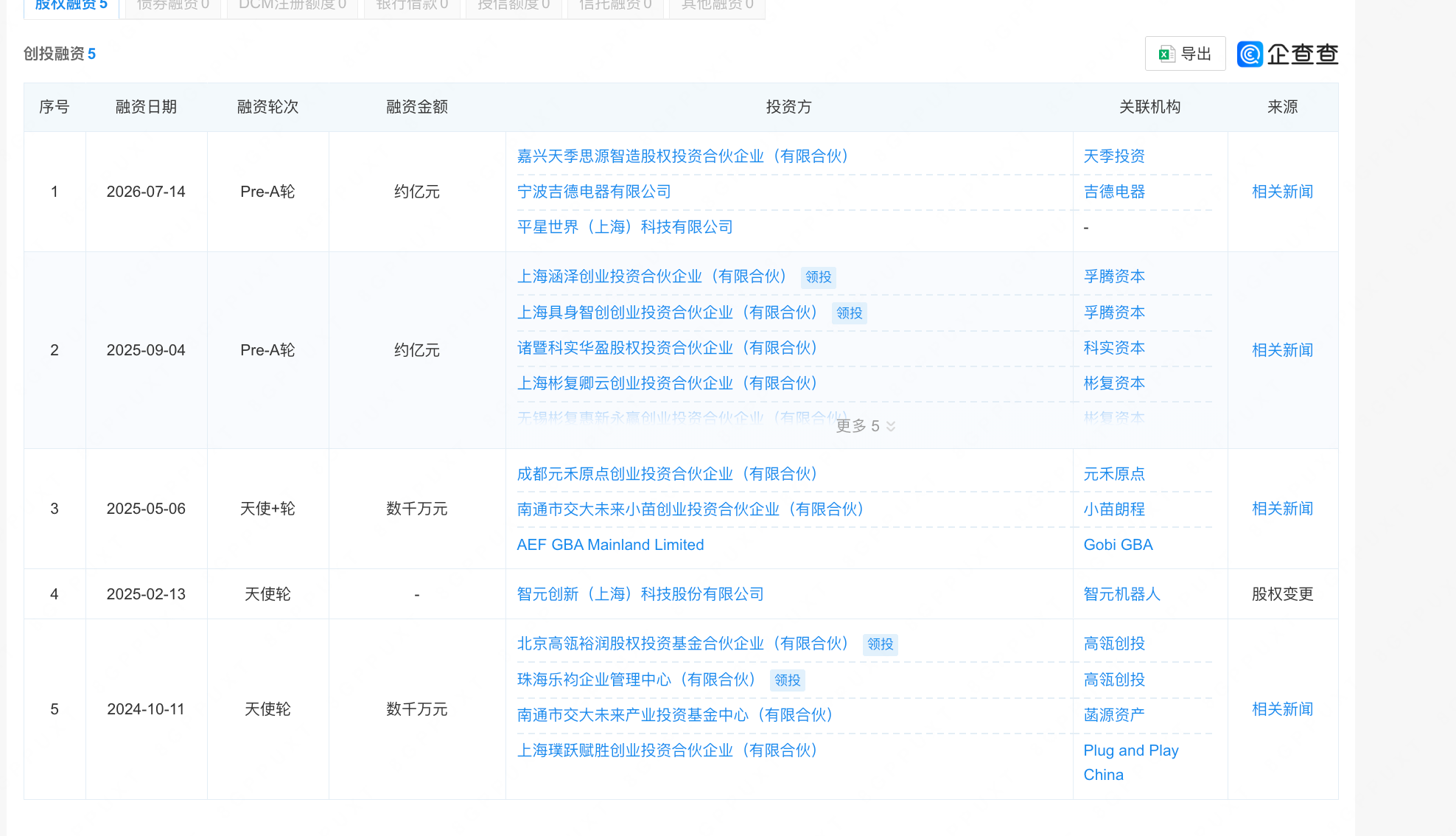Open 平星世界（上海）科技有限公司 link
1456x836 pixels.
(x=625, y=227)
